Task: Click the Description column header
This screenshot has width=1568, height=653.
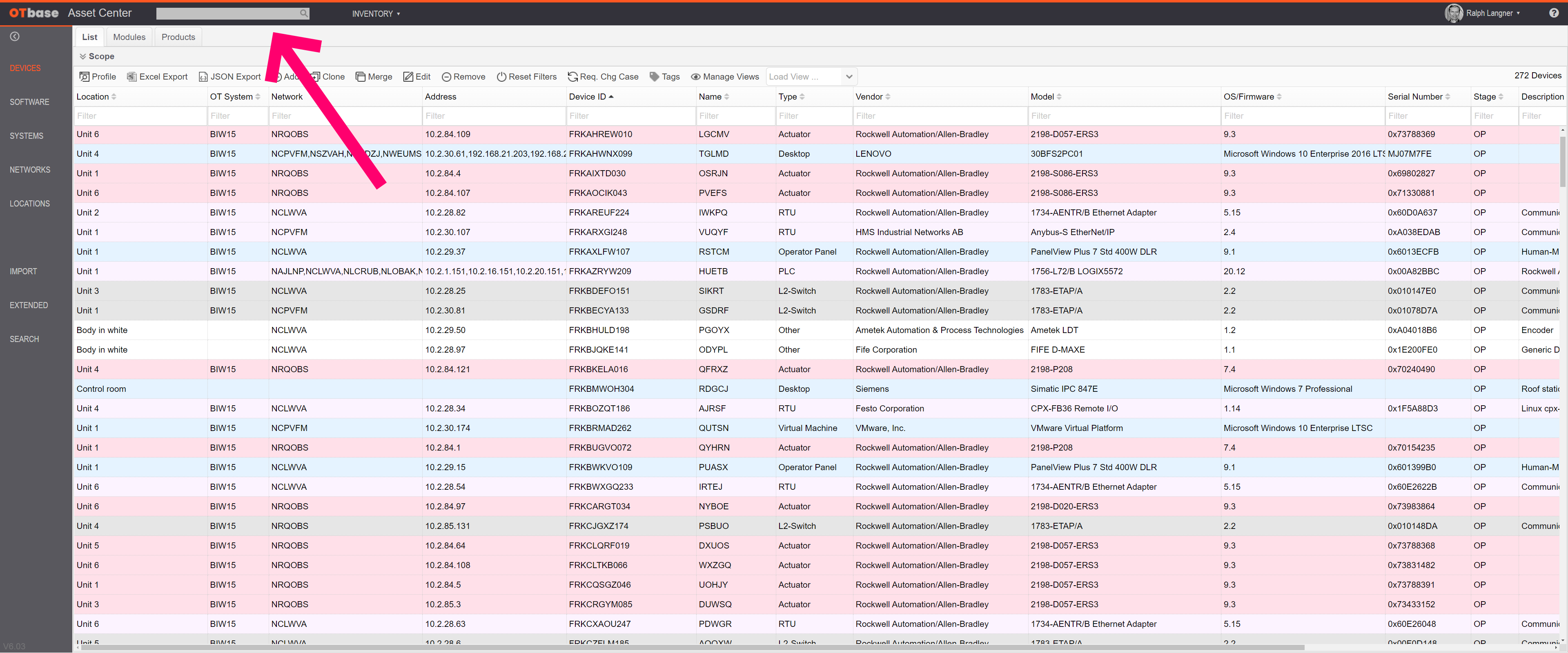Action: (1542, 97)
